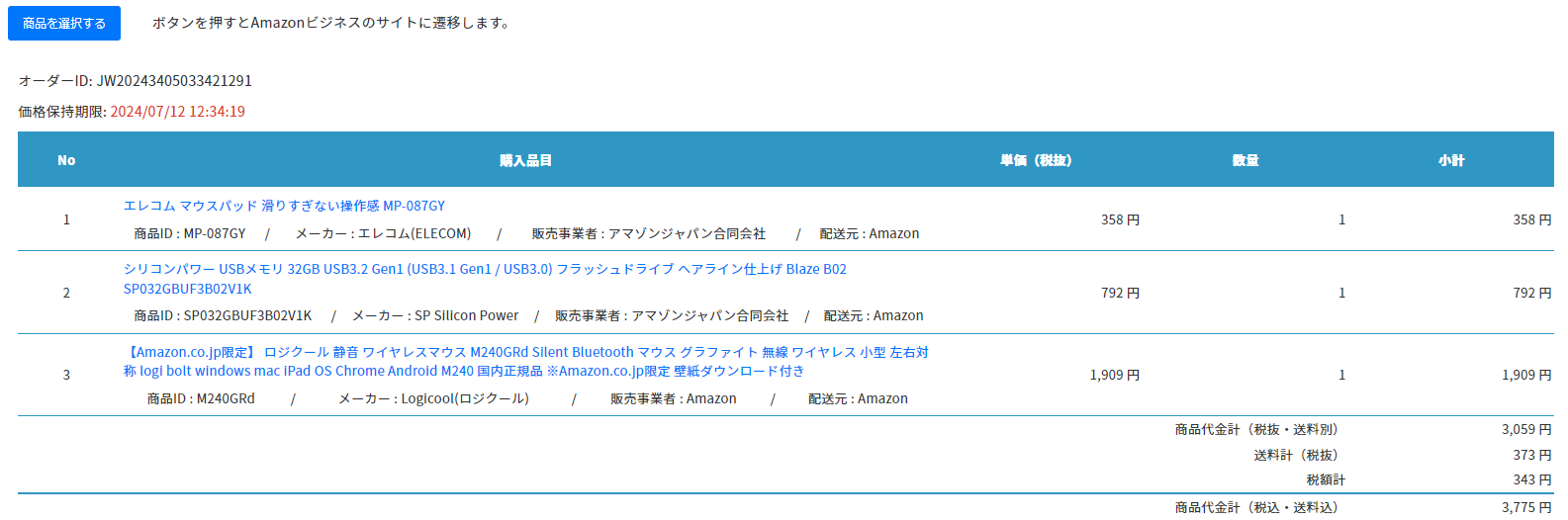Click the メーカー : SP Silicon Power text
Image resolution: width=1568 pixels, height=520 pixels.
[x=435, y=315]
